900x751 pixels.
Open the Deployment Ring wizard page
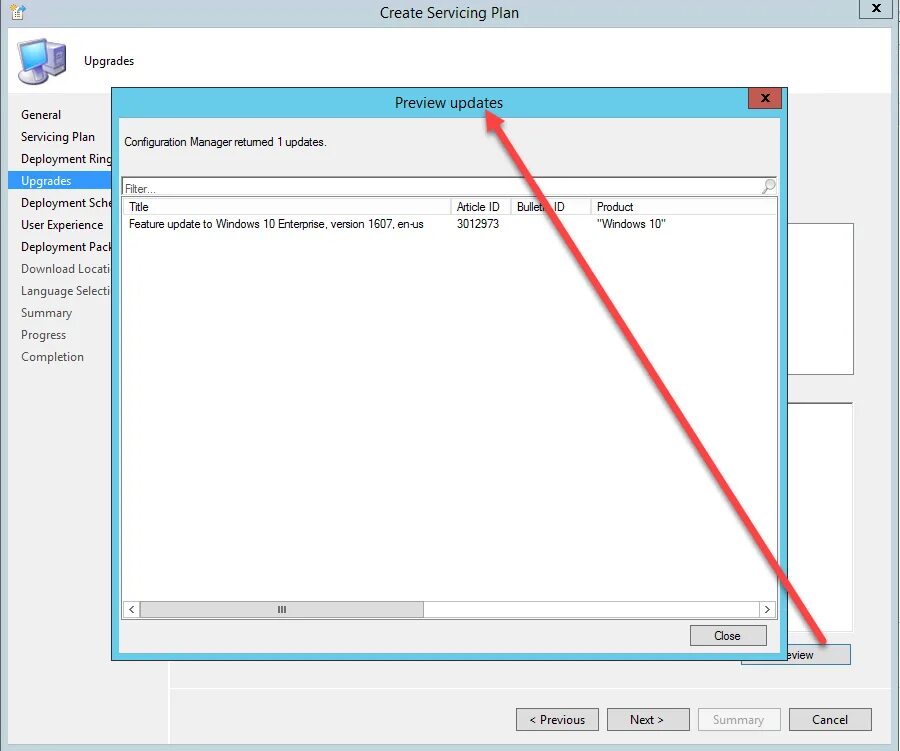[66, 158]
